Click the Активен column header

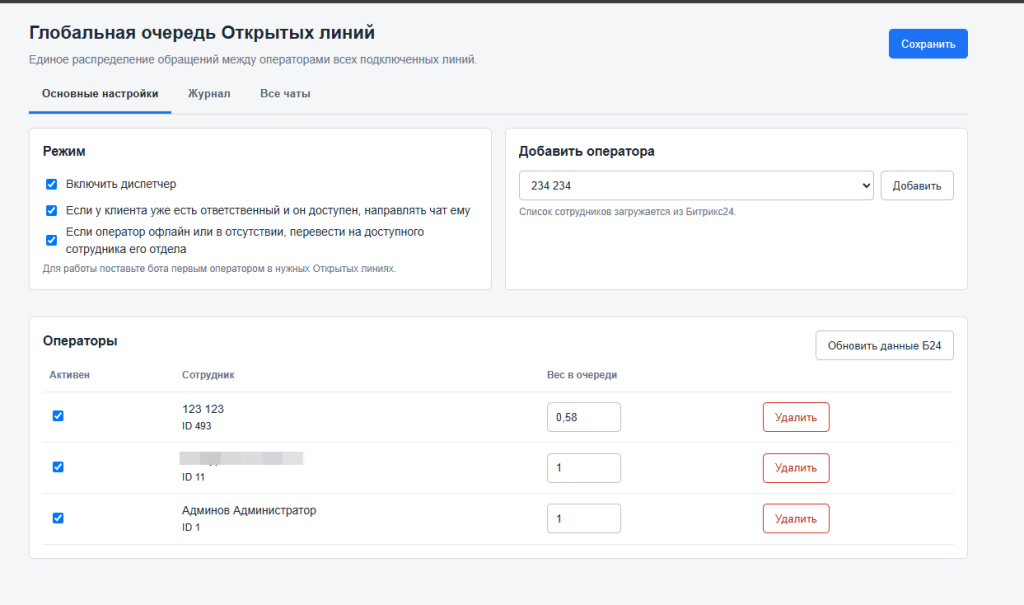click(69, 375)
